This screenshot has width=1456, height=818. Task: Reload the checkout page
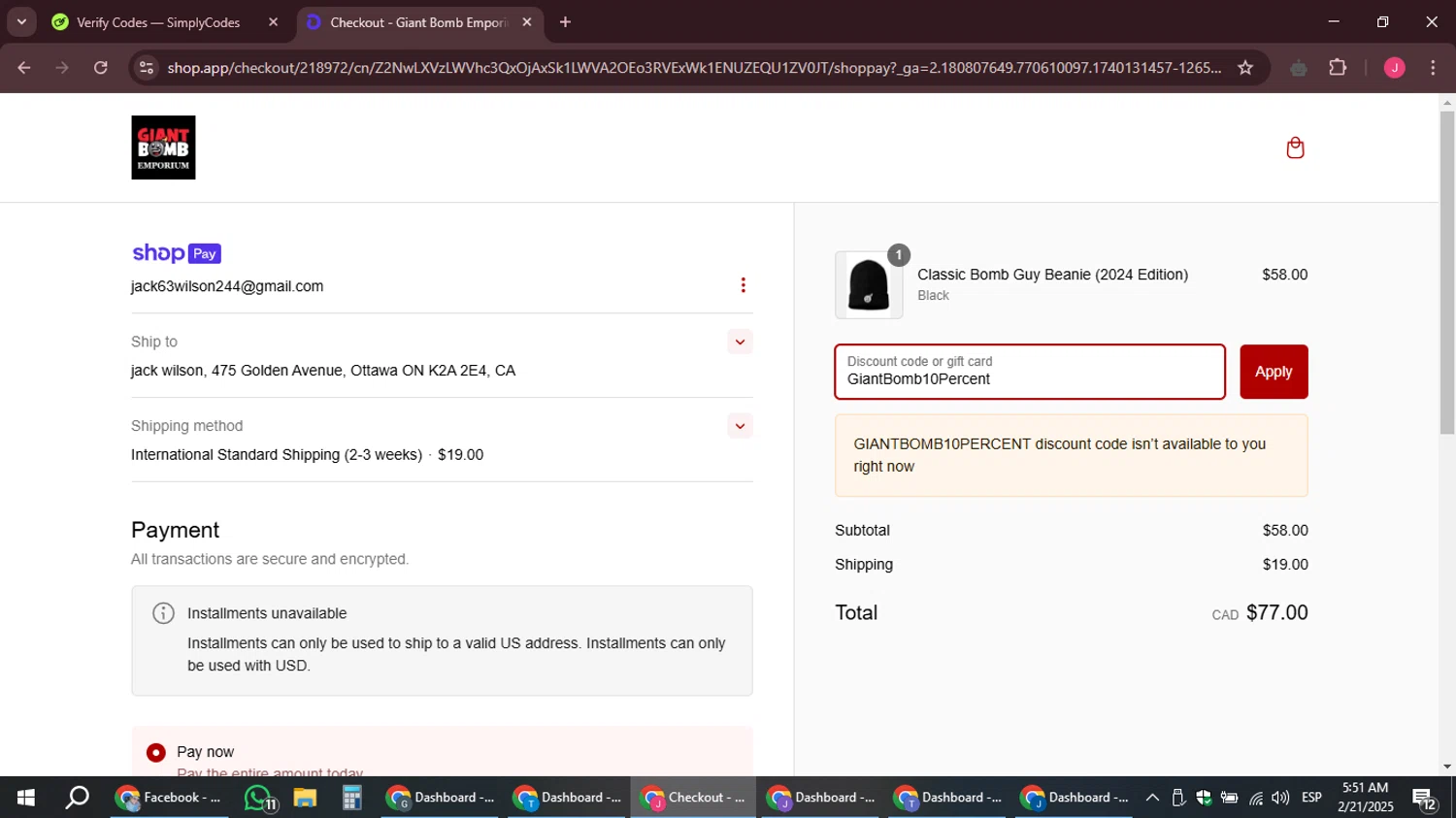(101, 68)
